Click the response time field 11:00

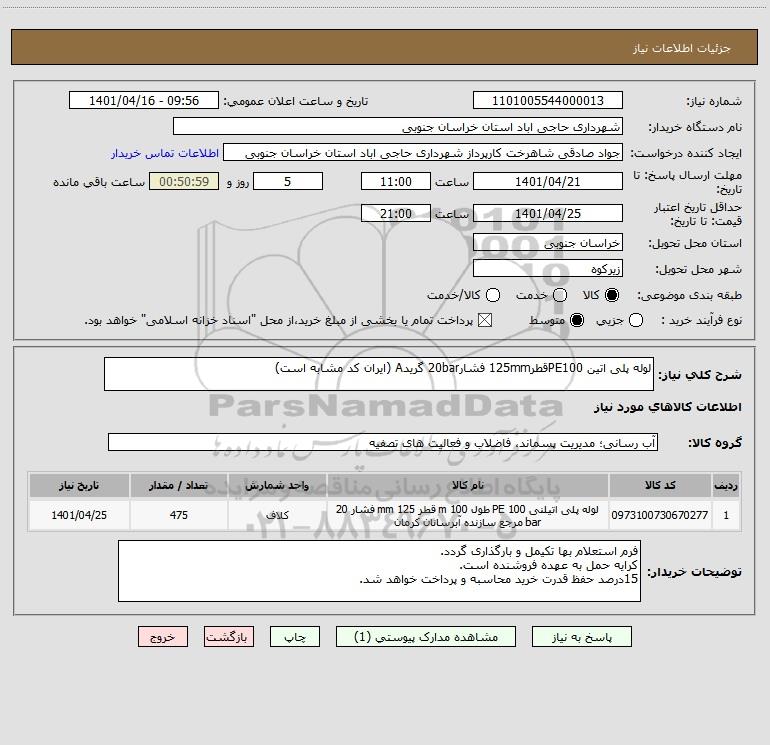[396, 182]
